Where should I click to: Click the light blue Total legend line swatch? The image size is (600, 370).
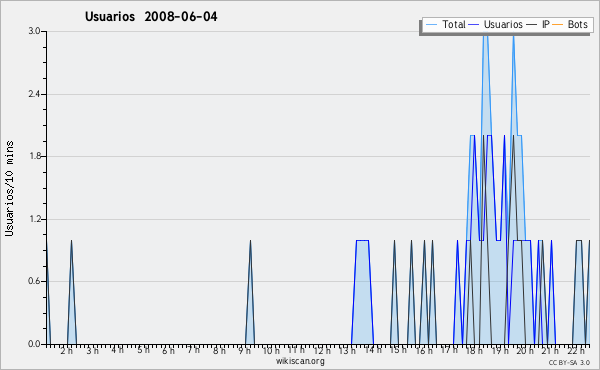pyautogui.click(x=431, y=25)
